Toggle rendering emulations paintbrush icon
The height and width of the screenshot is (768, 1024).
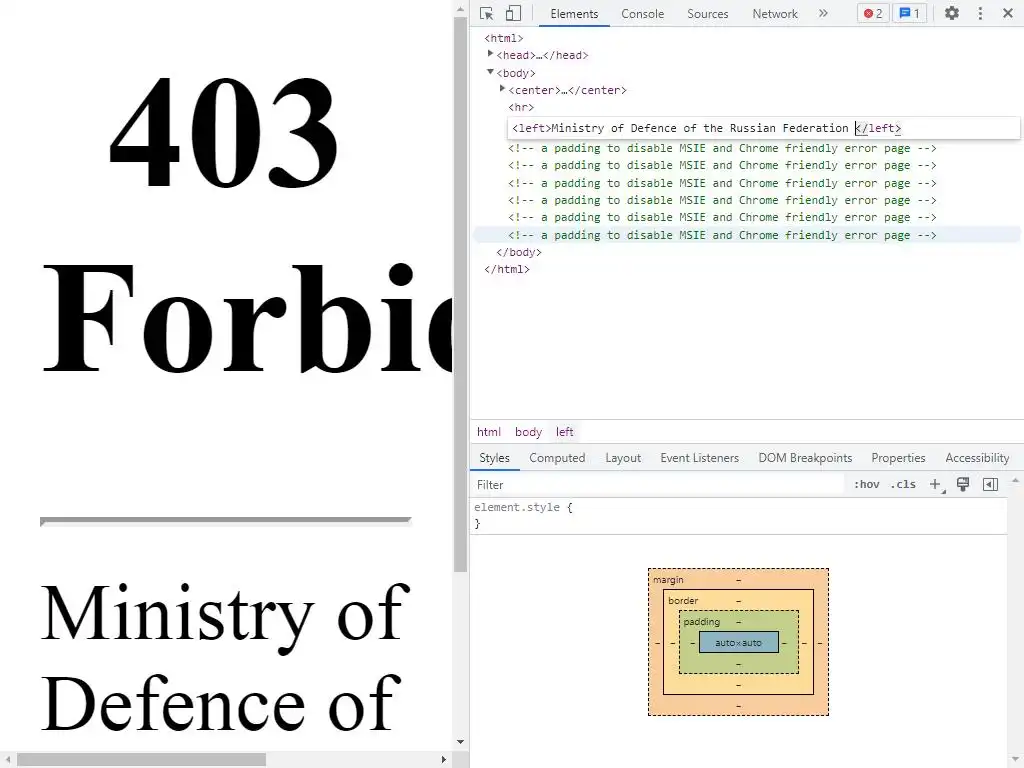pyautogui.click(x=963, y=485)
